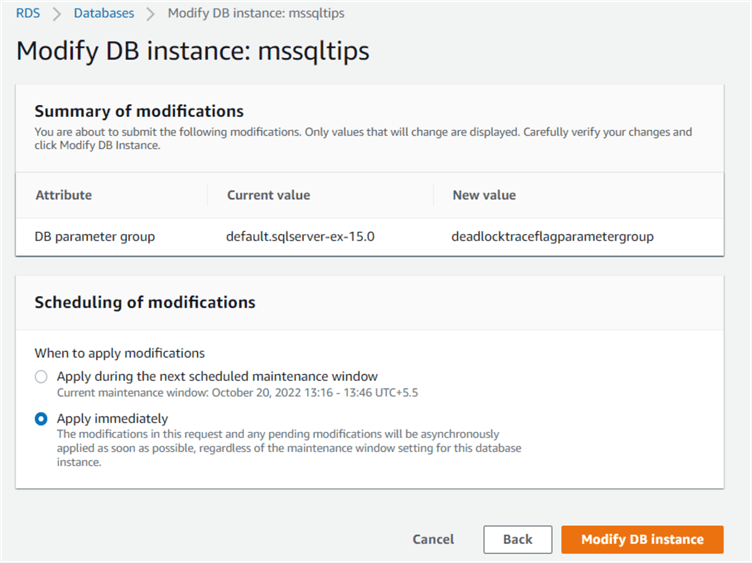
Task: Click the 'New value' column header
Action: 484,195
